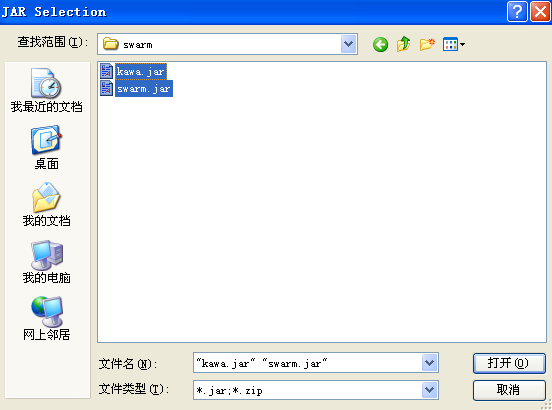Open My Documents (我的文档)
Screen dimensions: 552x410
tap(46, 205)
